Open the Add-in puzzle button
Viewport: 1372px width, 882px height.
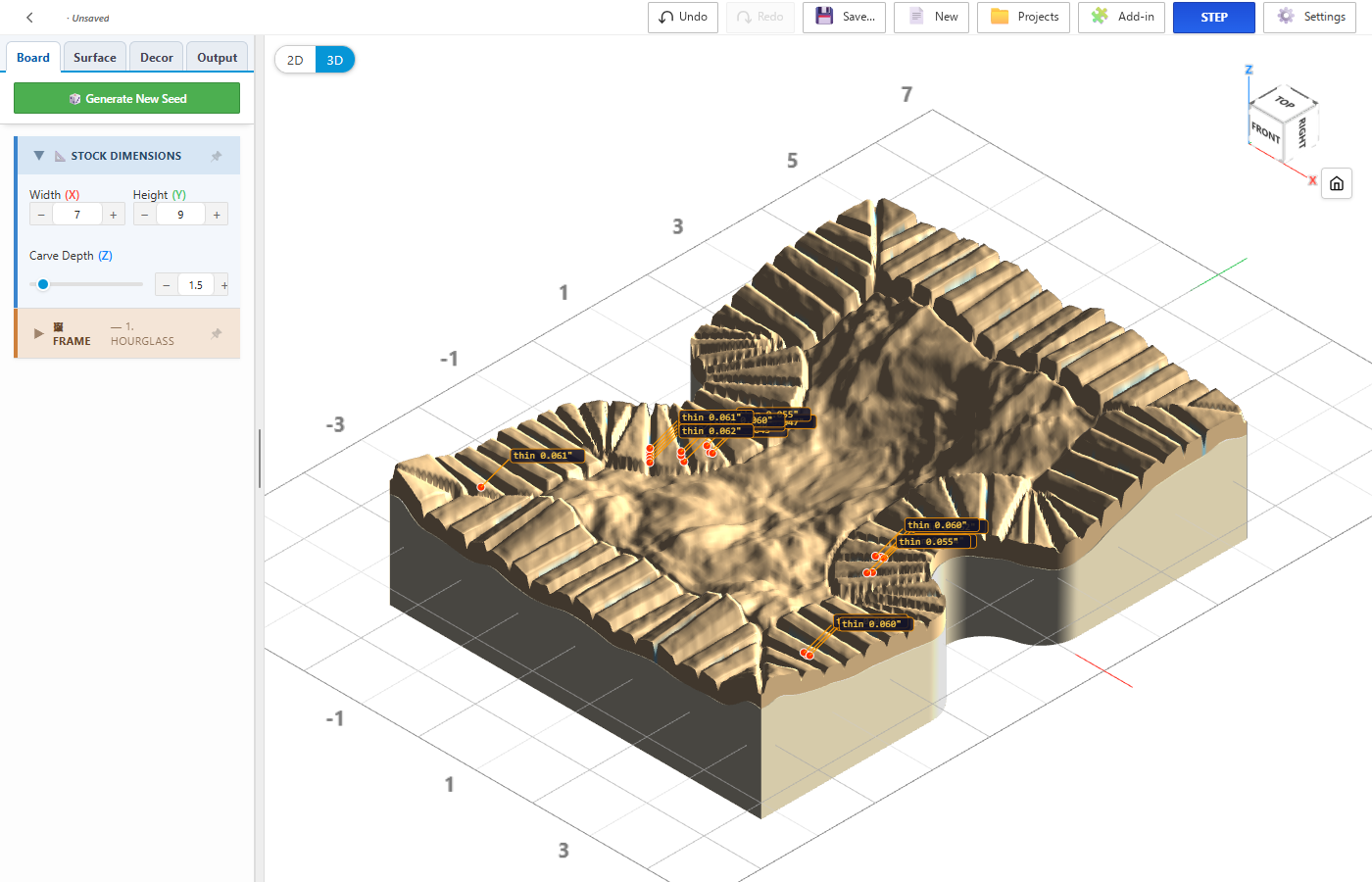tap(1122, 18)
